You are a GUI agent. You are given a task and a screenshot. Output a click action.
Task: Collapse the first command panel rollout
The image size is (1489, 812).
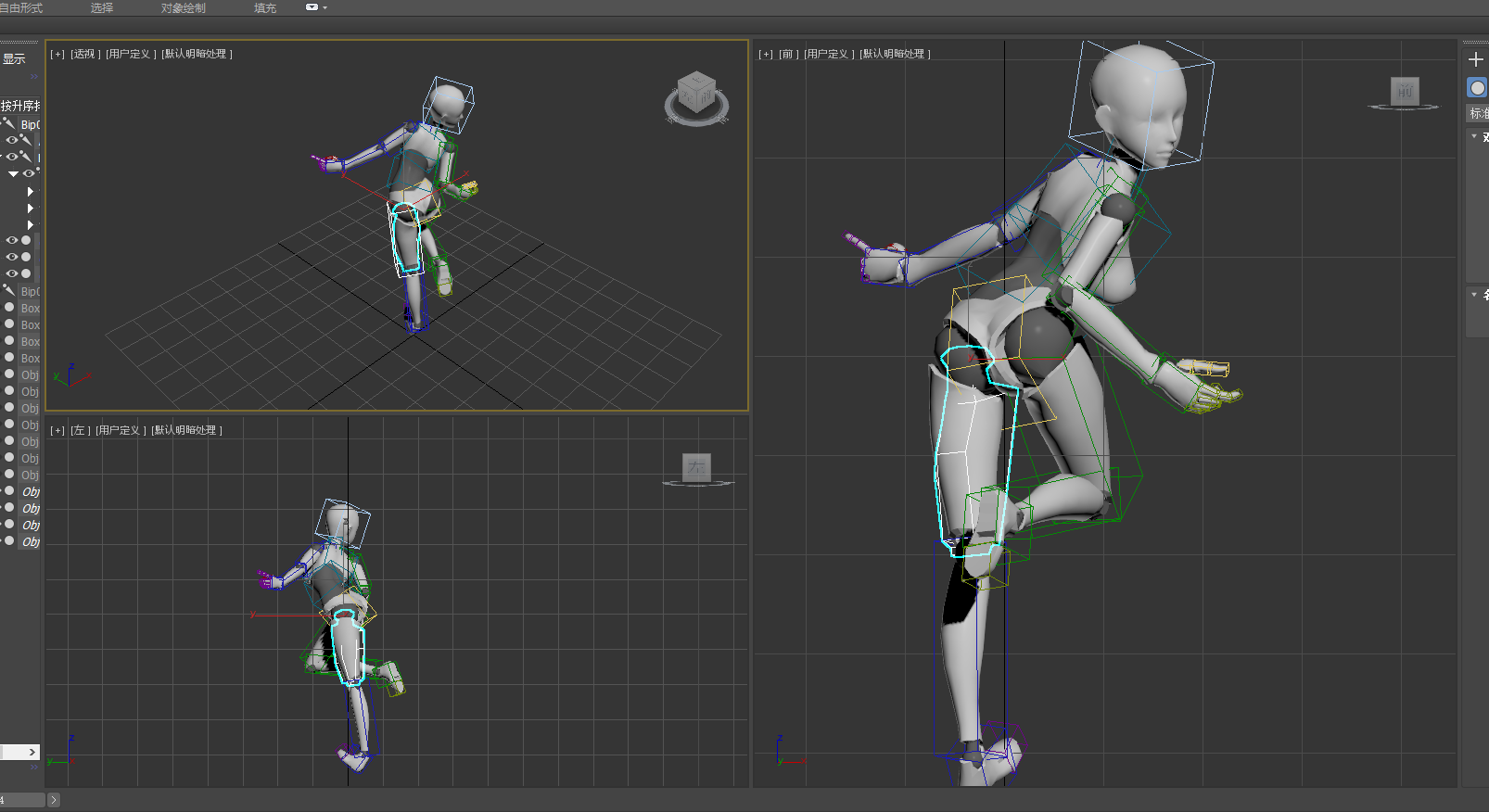1474,136
